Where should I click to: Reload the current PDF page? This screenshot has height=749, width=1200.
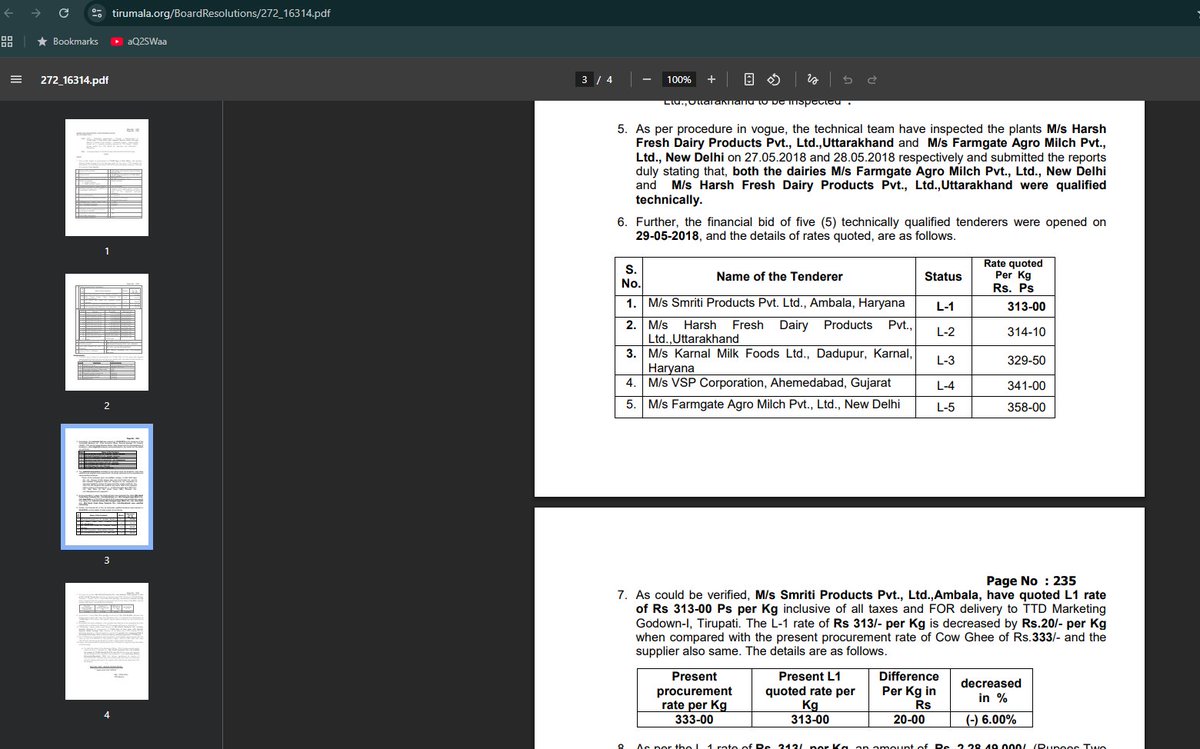64,13
